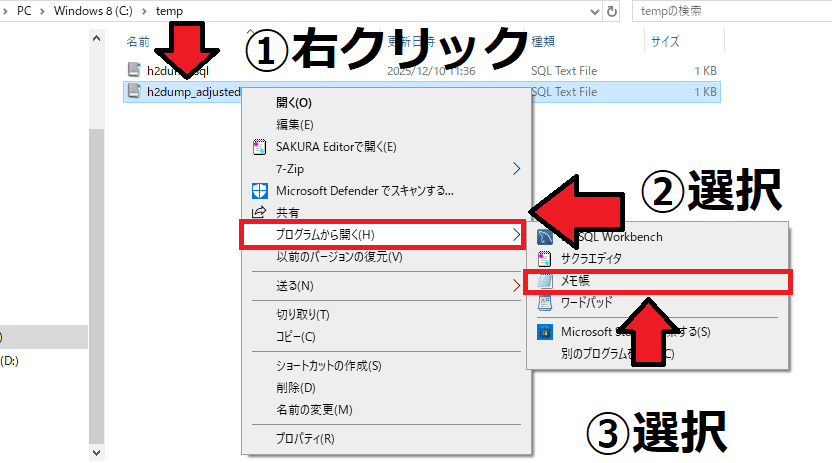The image size is (832, 463).
Task: Click the MySQL Workbench dolphin icon
Action: [545, 237]
